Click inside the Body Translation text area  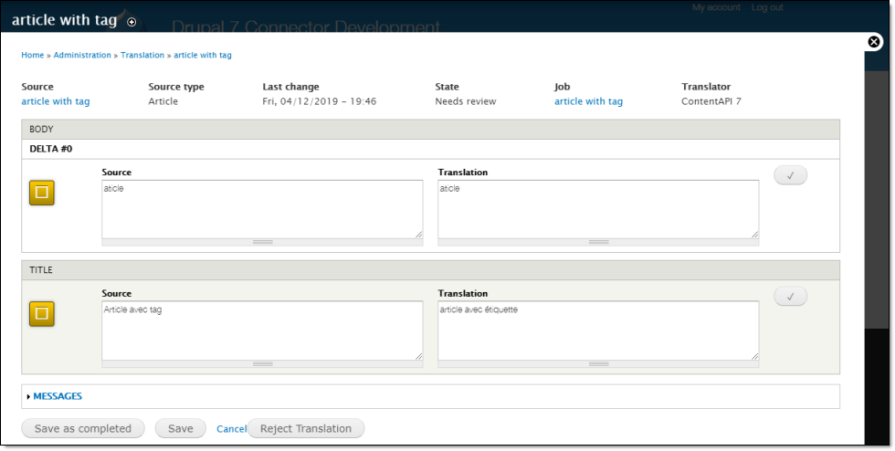598,208
